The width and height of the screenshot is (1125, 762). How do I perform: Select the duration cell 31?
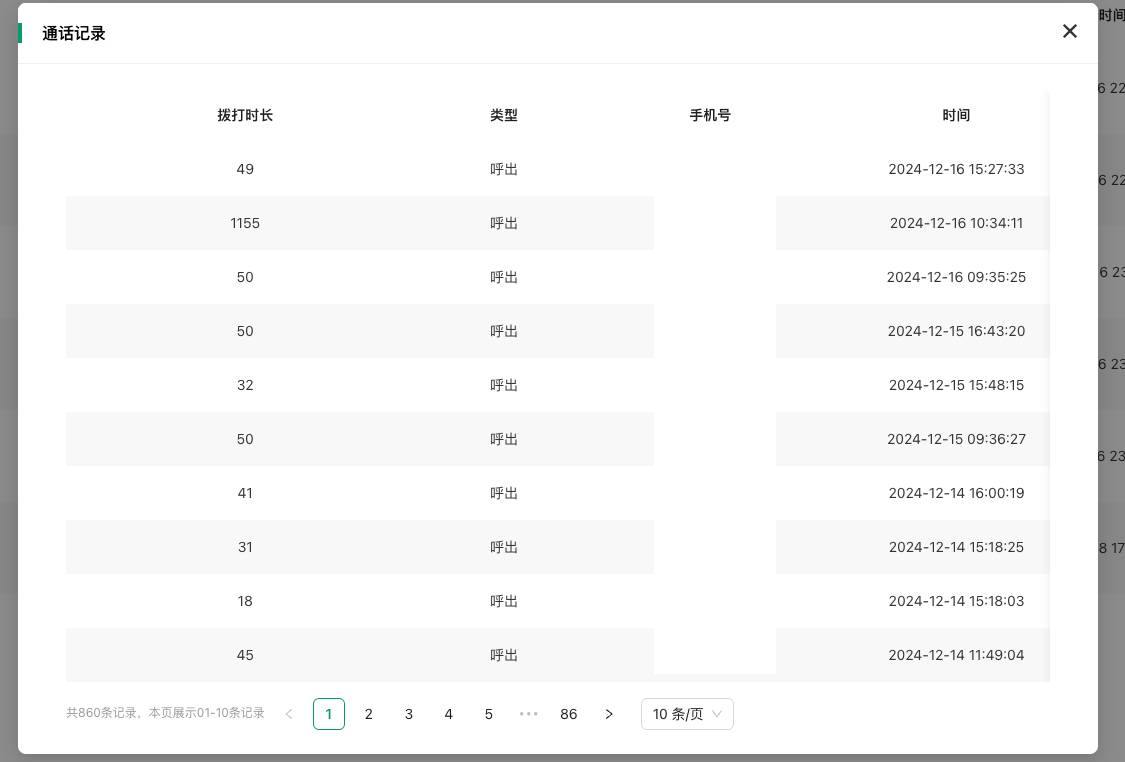click(245, 547)
